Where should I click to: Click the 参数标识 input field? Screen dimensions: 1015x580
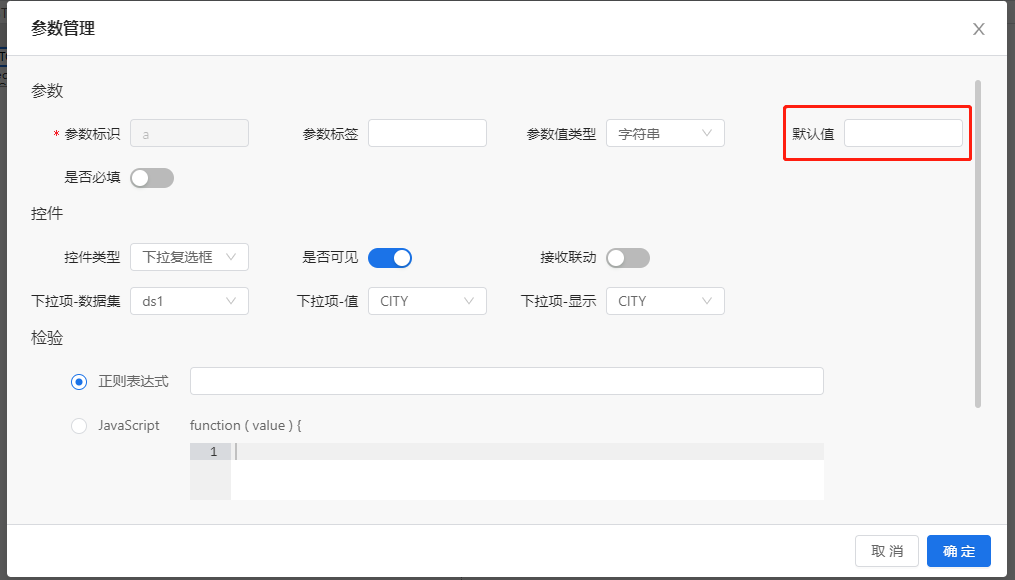(x=189, y=133)
